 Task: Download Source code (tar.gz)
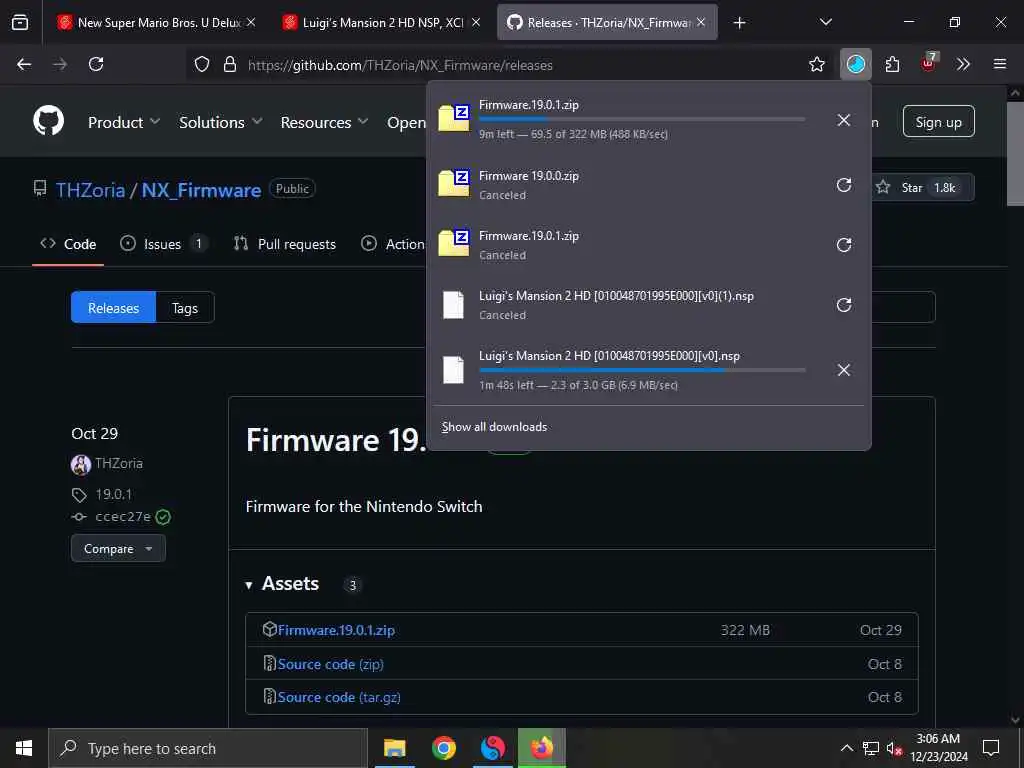339,697
